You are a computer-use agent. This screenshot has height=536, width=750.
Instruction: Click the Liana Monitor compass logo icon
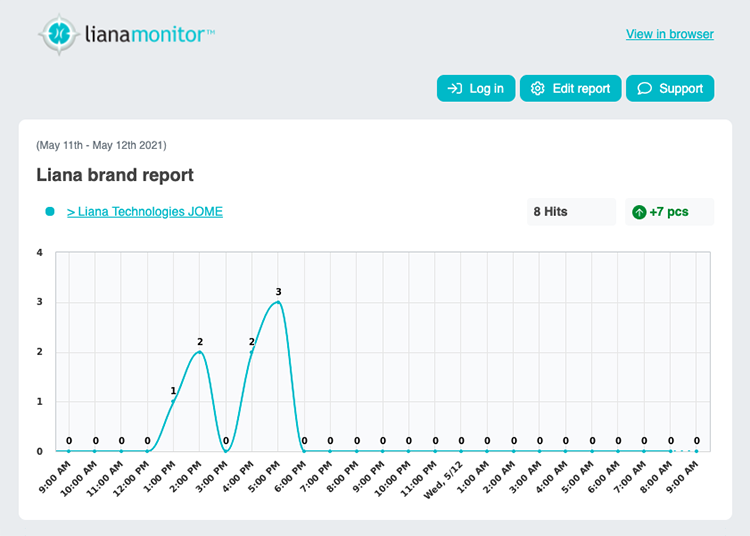click(x=58, y=33)
